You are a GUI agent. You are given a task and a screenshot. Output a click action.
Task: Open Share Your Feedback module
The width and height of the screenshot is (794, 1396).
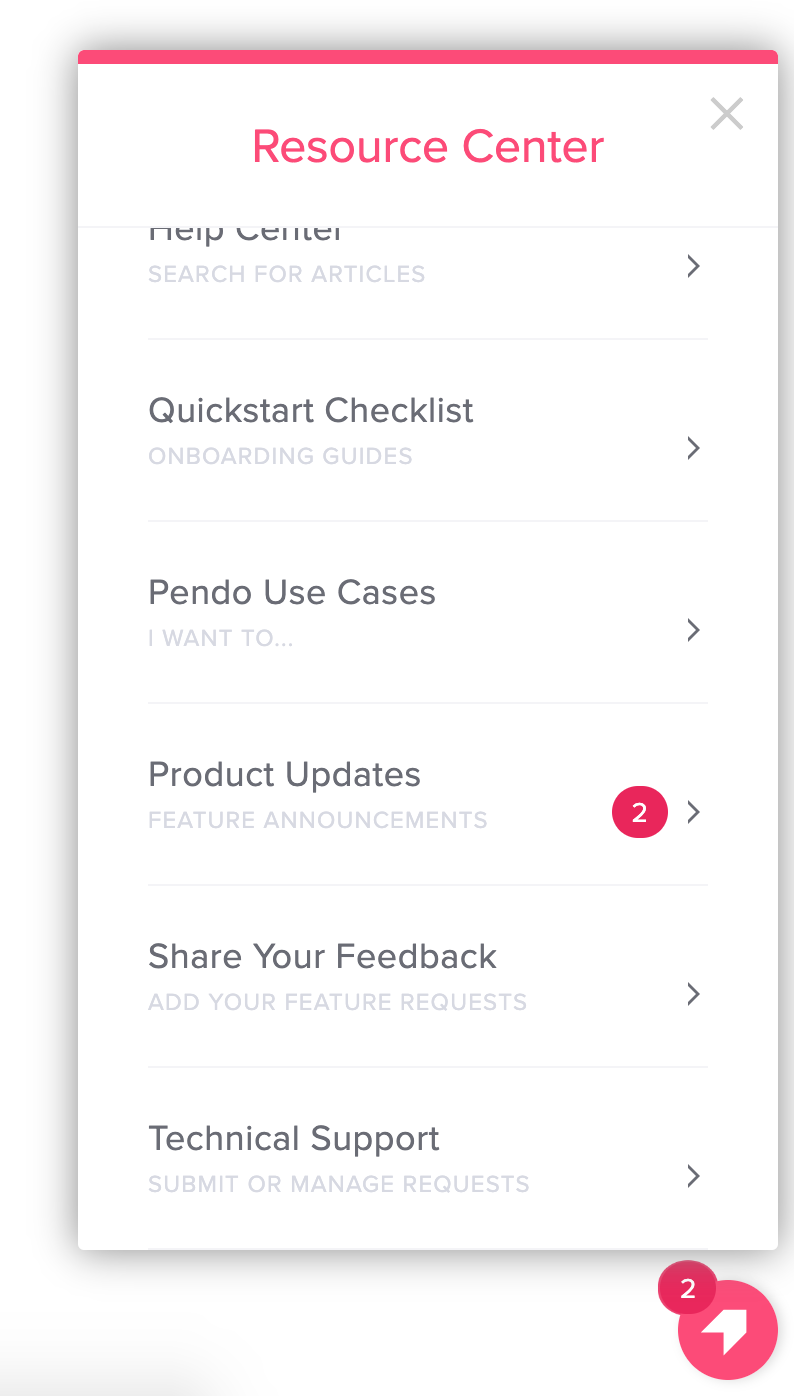428,976
